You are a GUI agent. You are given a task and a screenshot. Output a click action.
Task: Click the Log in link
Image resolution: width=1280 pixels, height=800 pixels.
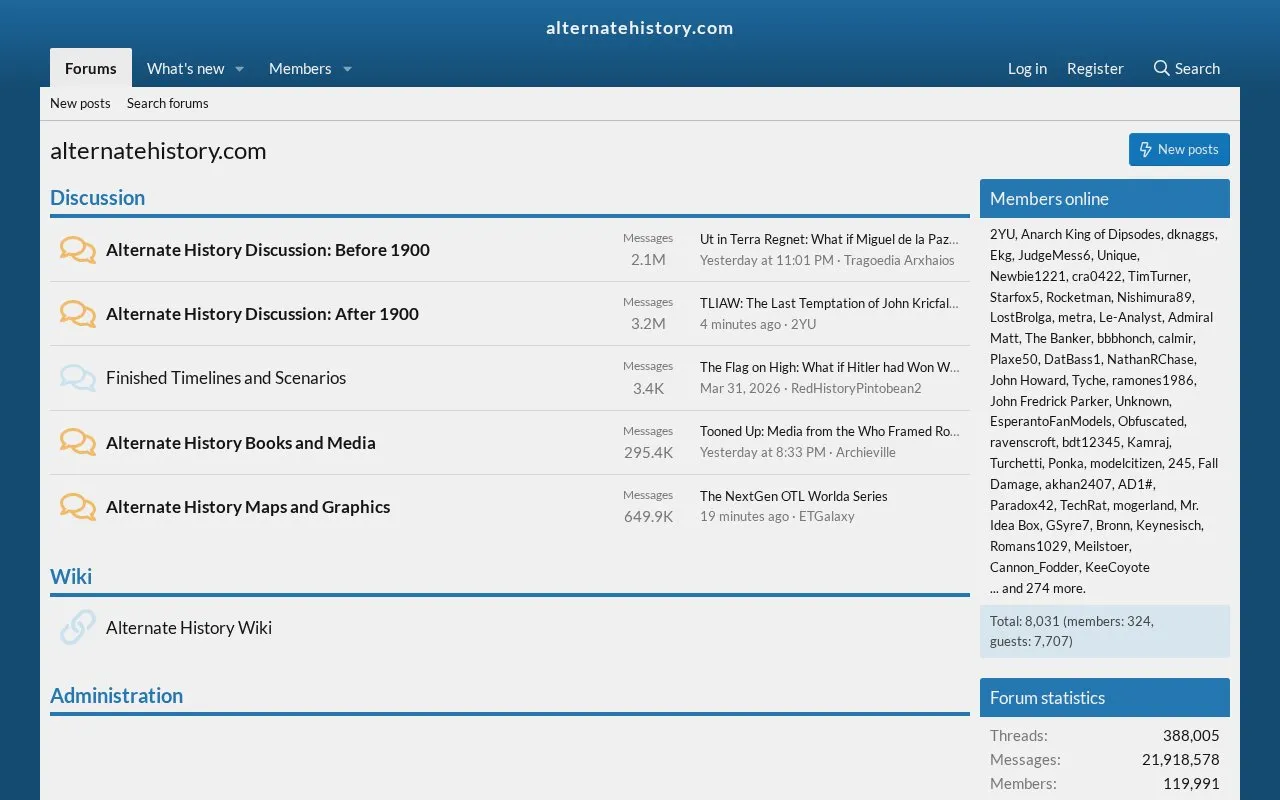pos(1027,68)
